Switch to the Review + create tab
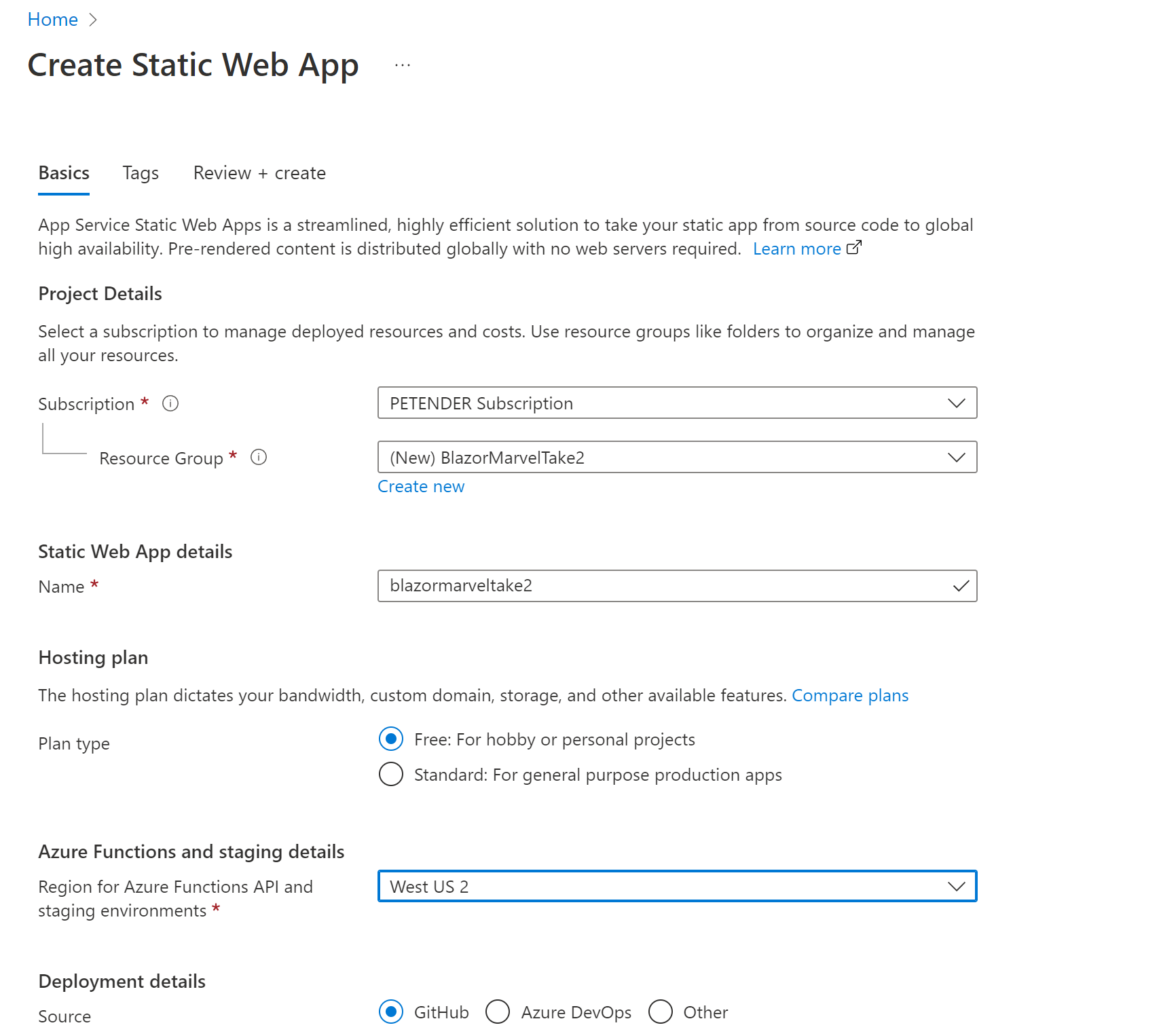Screen dimensions: 1161x1036 [259, 173]
